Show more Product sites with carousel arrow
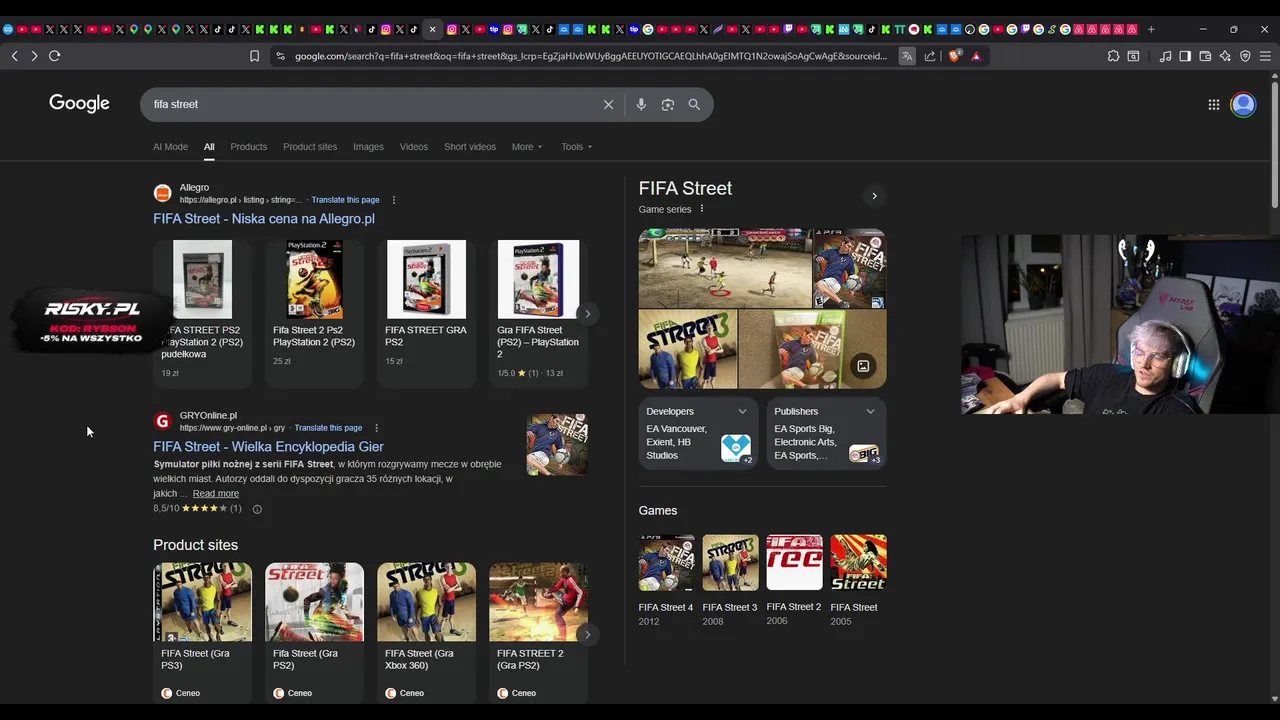The height and width of the screenshot is (720, 1280). pyautogui.click(x=587, y=634)
